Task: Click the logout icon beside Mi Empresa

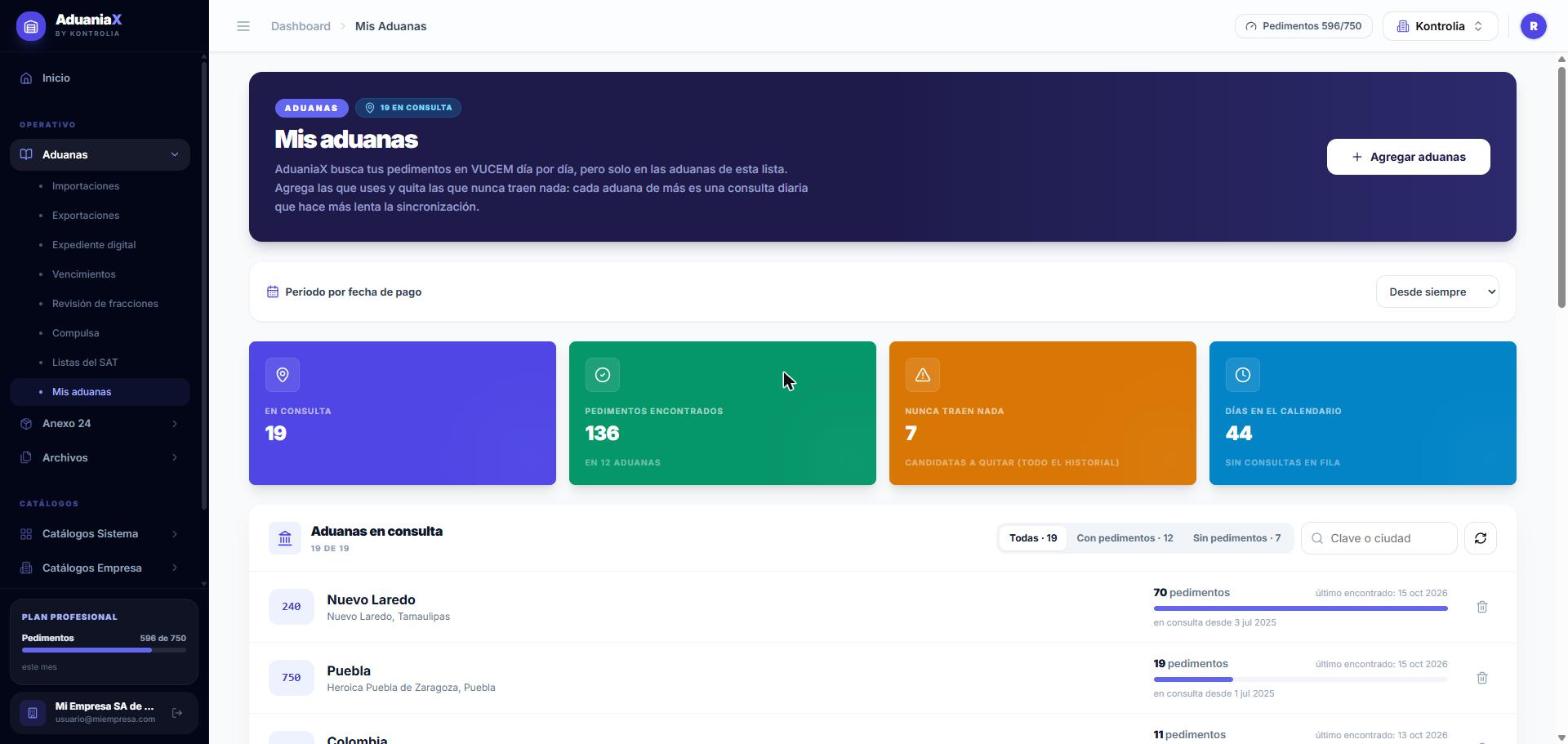Action: click(x=177, y=713)
